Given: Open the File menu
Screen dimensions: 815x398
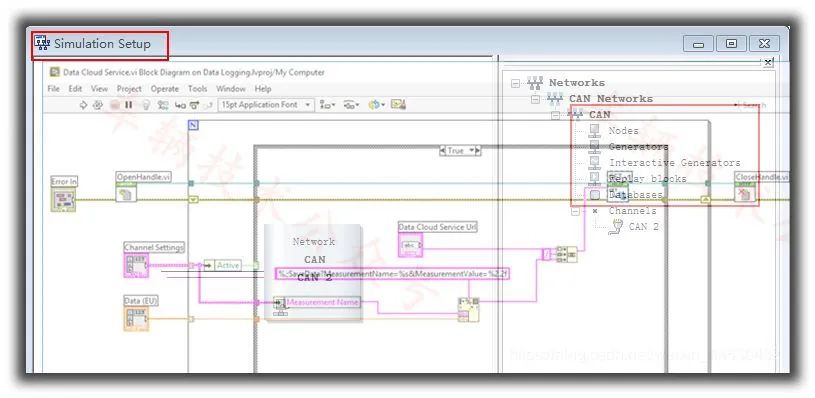Looking at the screenshot, I should 54,89.
